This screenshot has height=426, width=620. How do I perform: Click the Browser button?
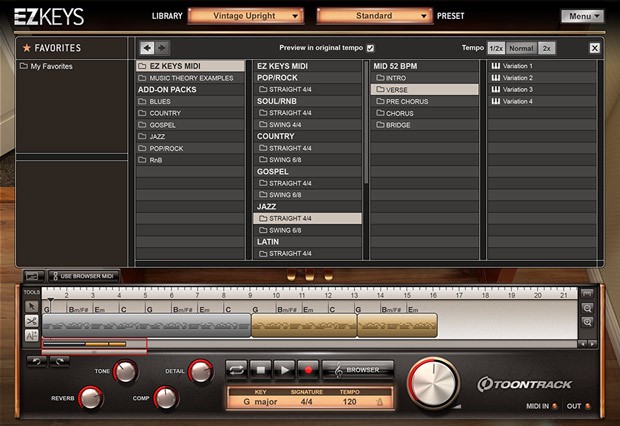click(358, 370)
